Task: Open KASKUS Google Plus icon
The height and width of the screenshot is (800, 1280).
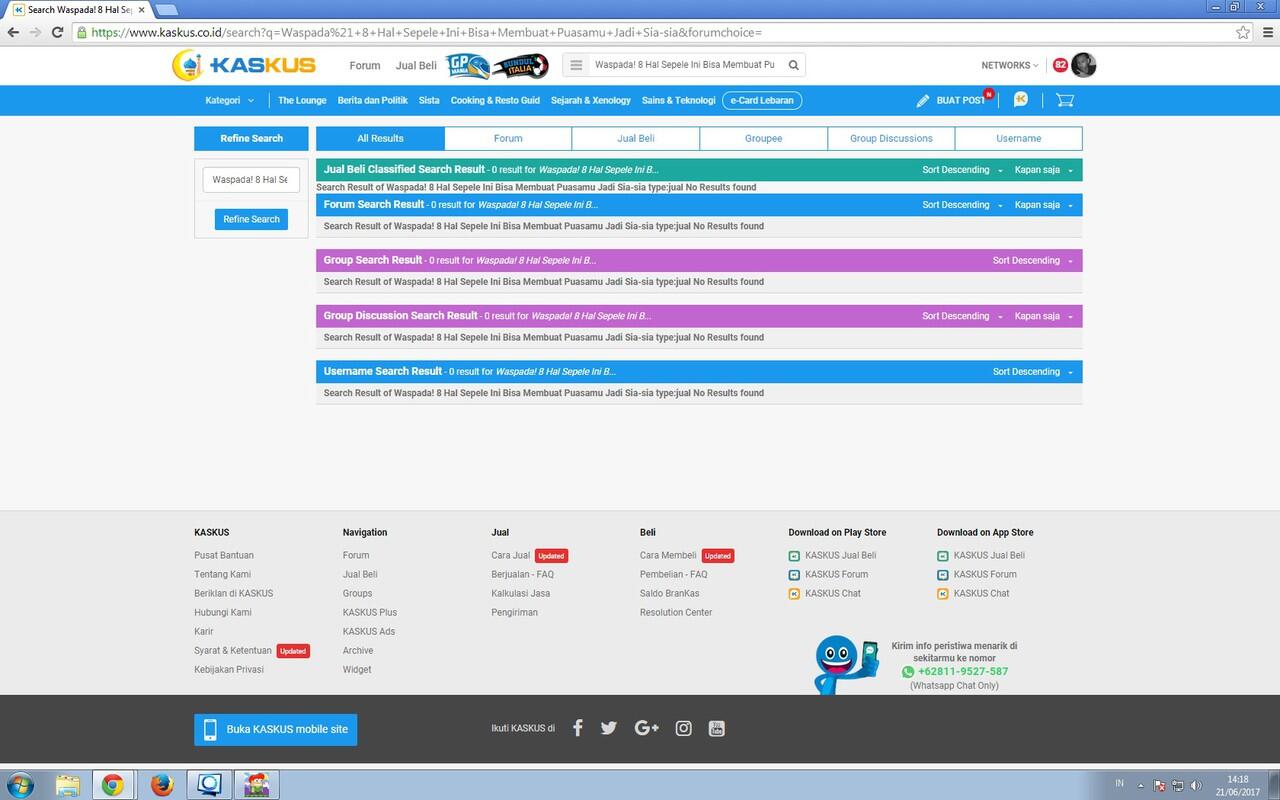Action: click(646, 728)
